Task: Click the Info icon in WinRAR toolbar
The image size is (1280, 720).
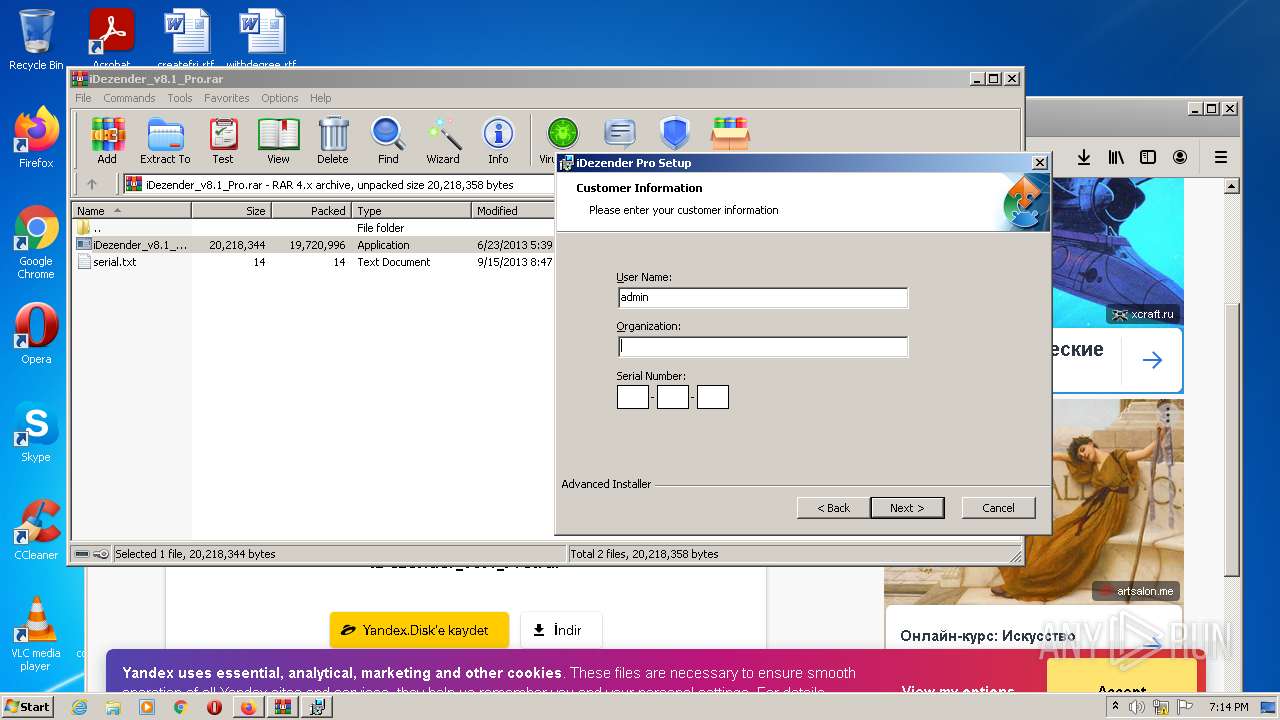Action: point(498,140)
